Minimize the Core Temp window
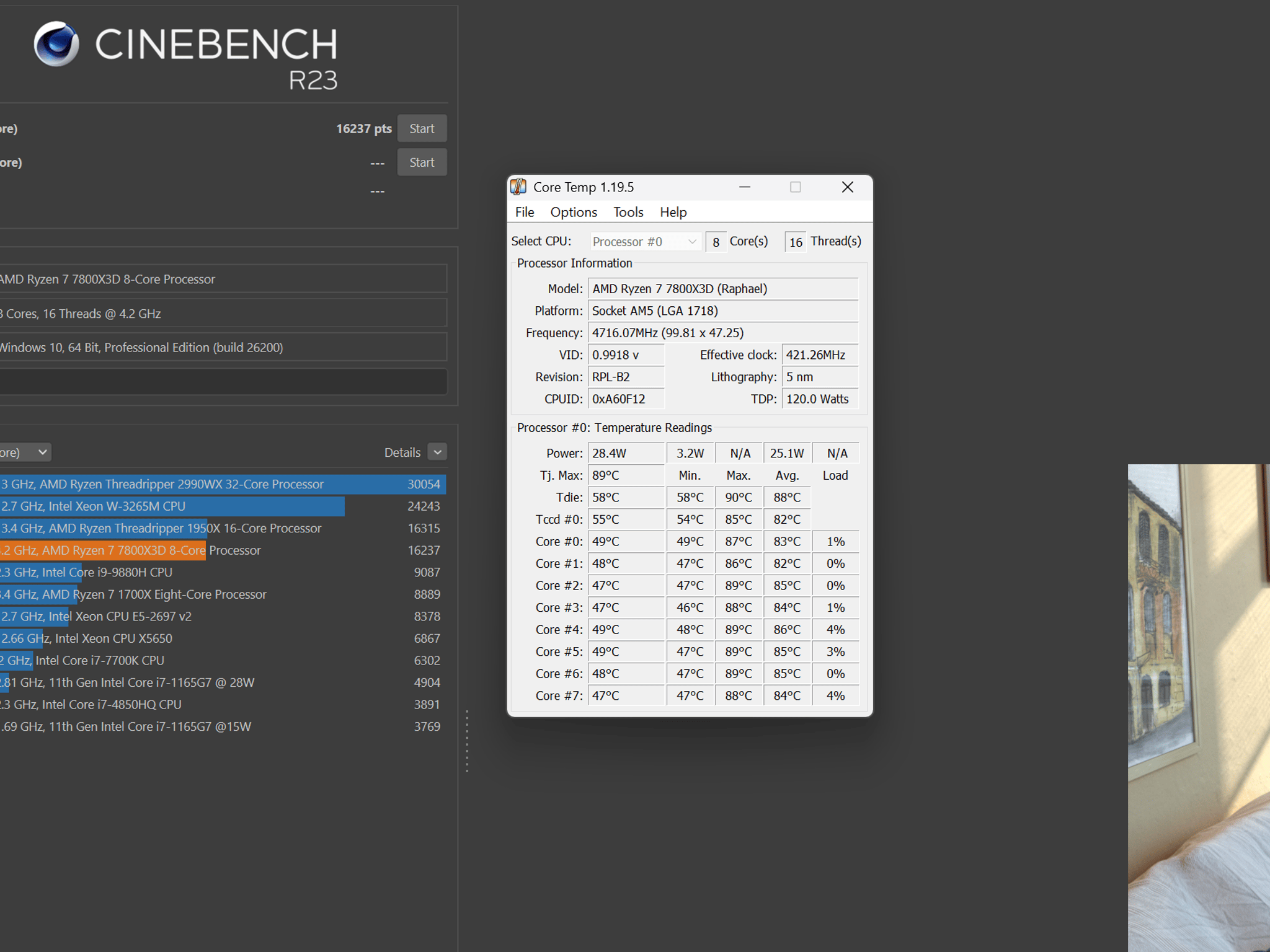This screenshot has width=1270, height=952. coord(745,187)
